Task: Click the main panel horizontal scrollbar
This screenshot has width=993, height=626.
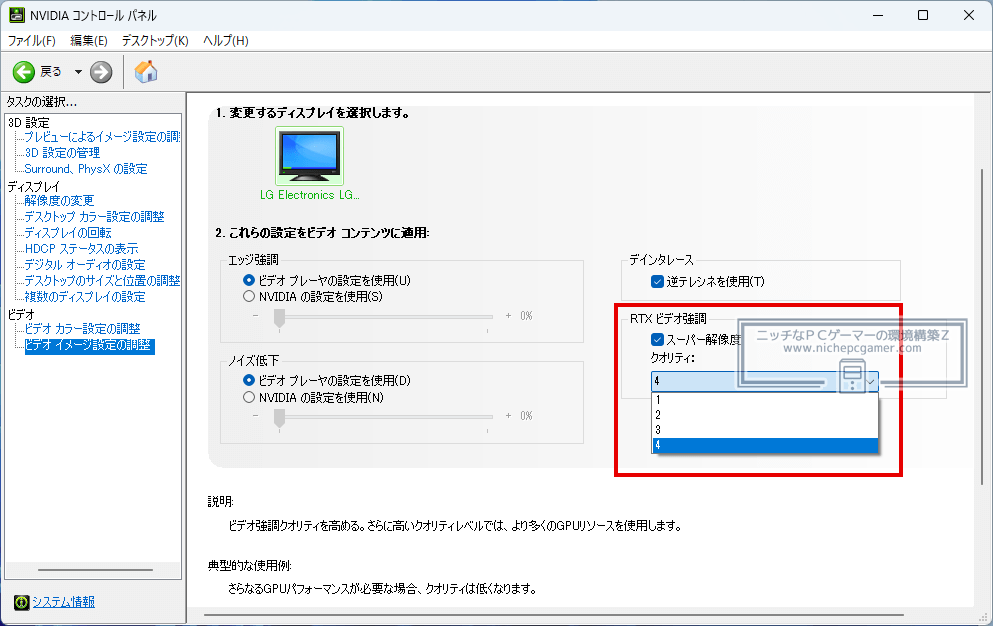Action: pos(553,615)
